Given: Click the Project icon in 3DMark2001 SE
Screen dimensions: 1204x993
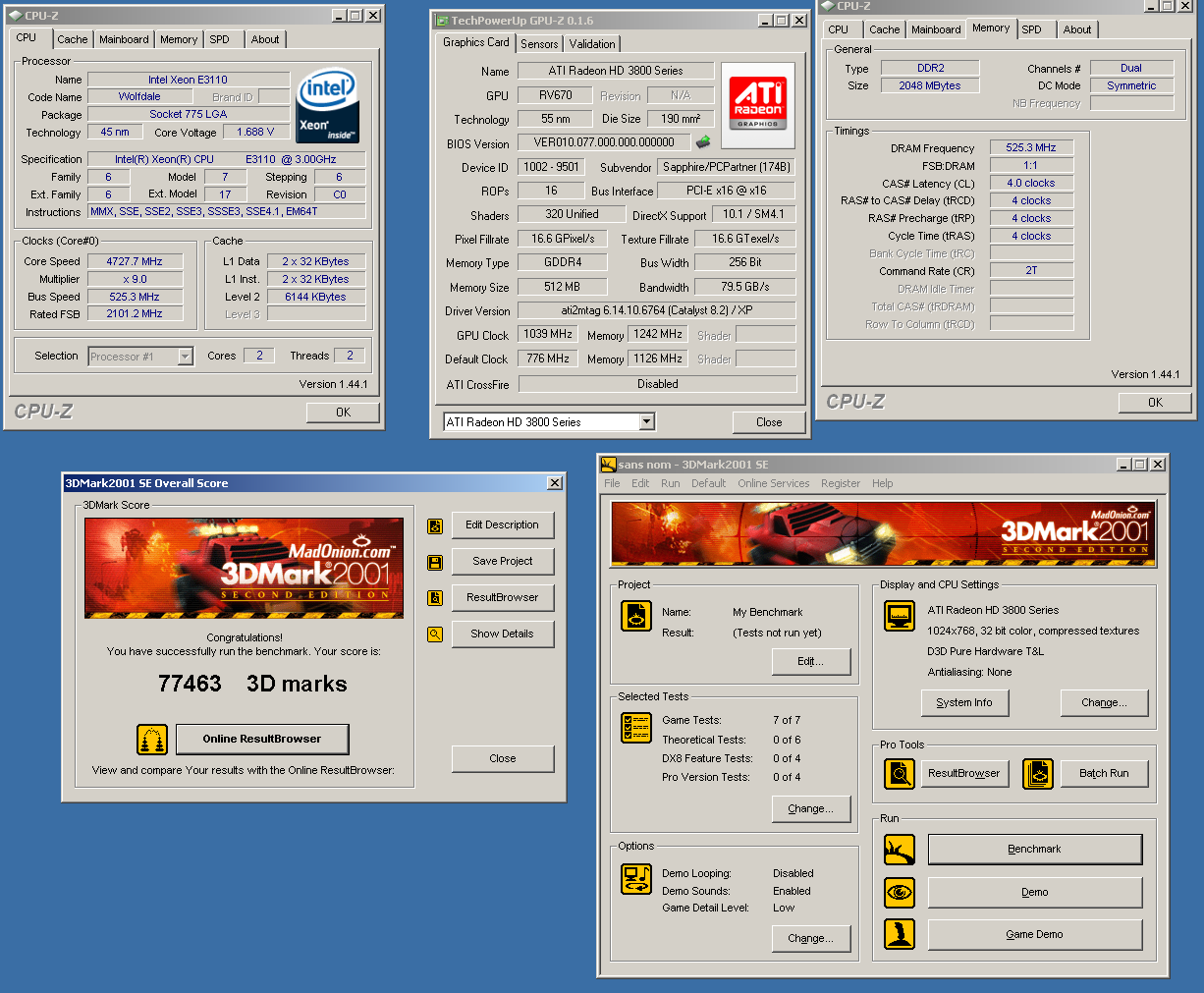Looking at the screenshot, I should tap(636, 616).
